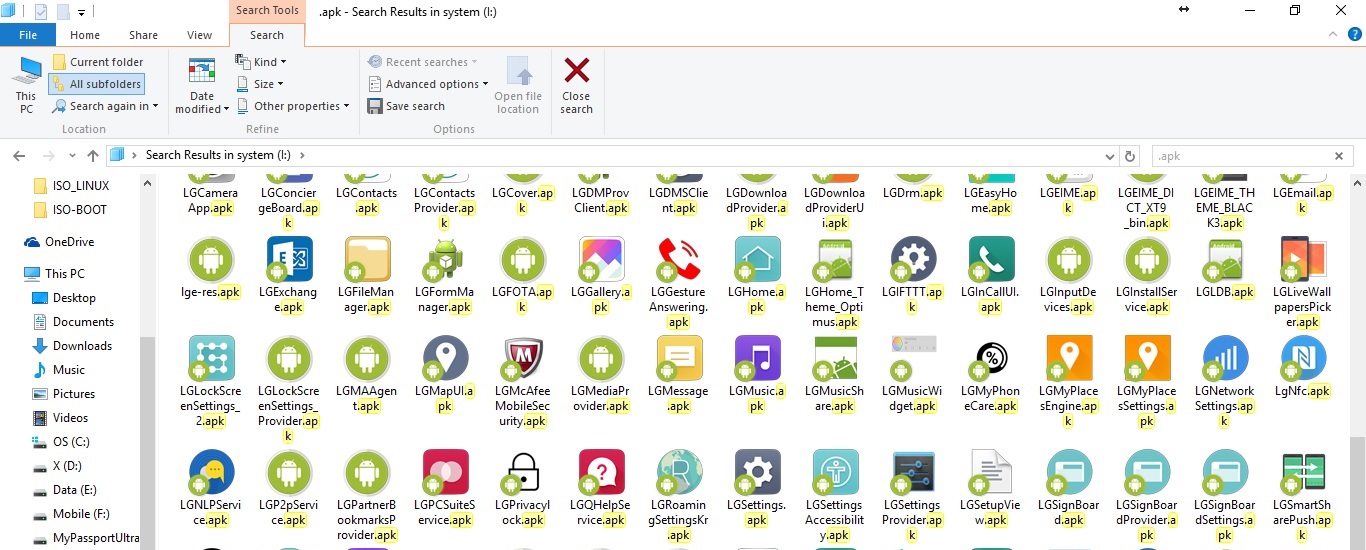Select LGMcAfeeMobileSecurity.apk shield icon

[x=523, y=358]
